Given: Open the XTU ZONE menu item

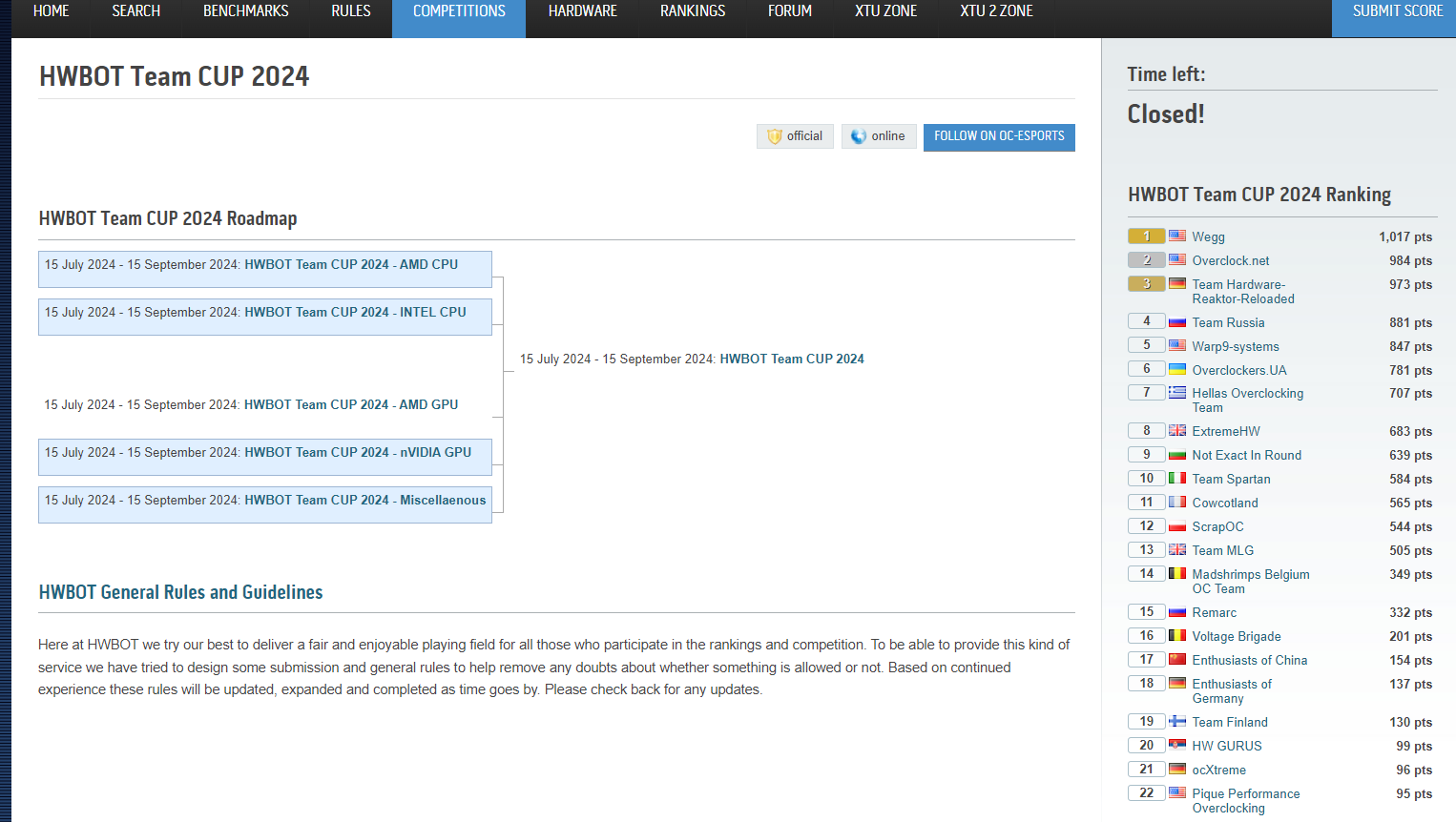Looking at the screenshot, I should tap(886, 11).
